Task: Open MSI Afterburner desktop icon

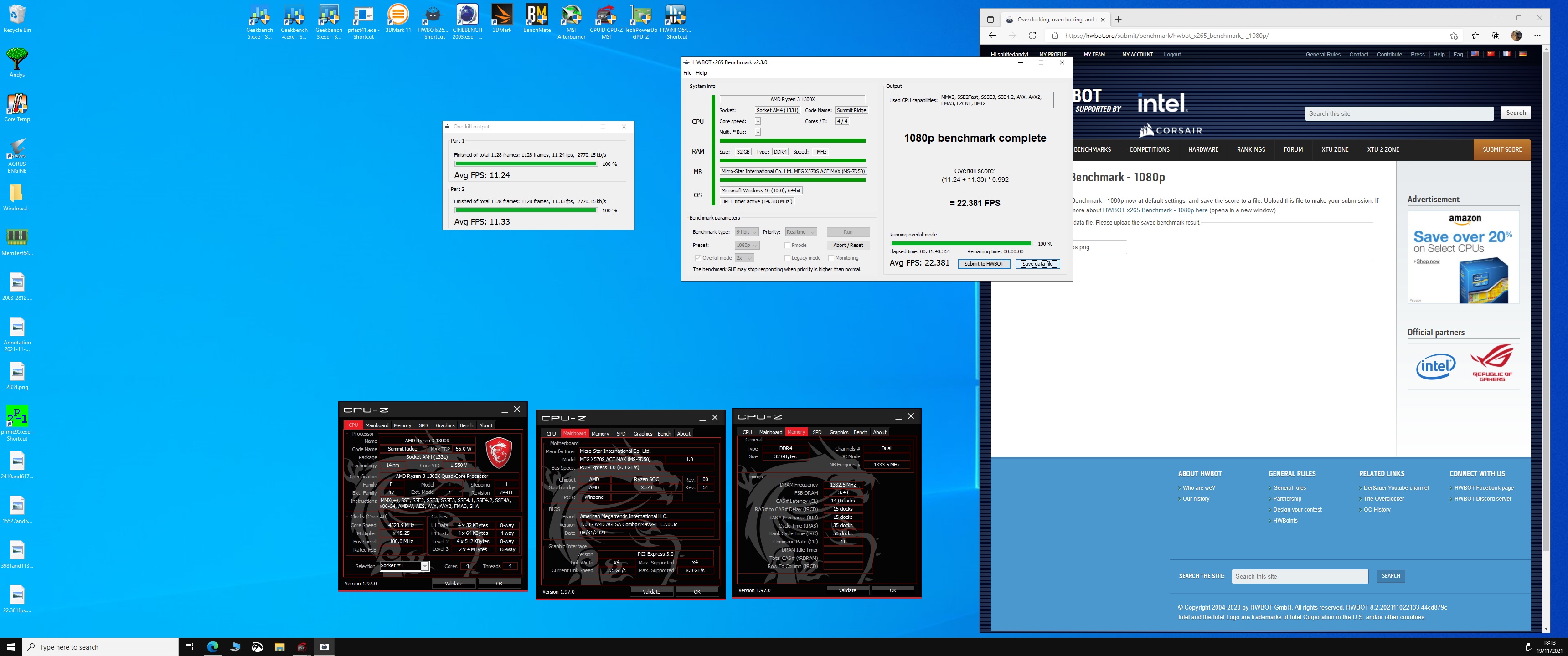Action: tap(571, 22)
